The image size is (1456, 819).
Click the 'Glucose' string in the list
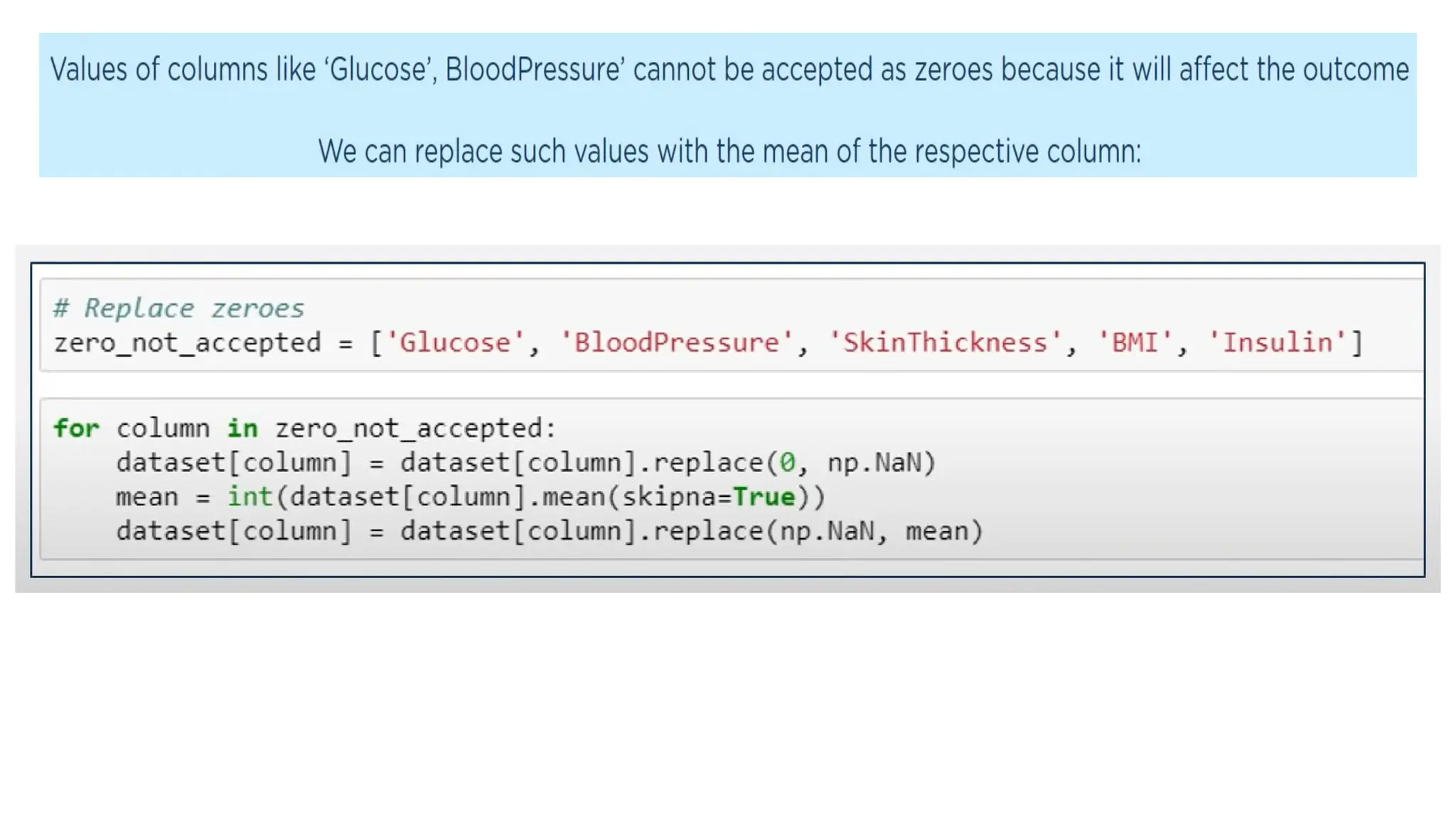click(455, 343)
